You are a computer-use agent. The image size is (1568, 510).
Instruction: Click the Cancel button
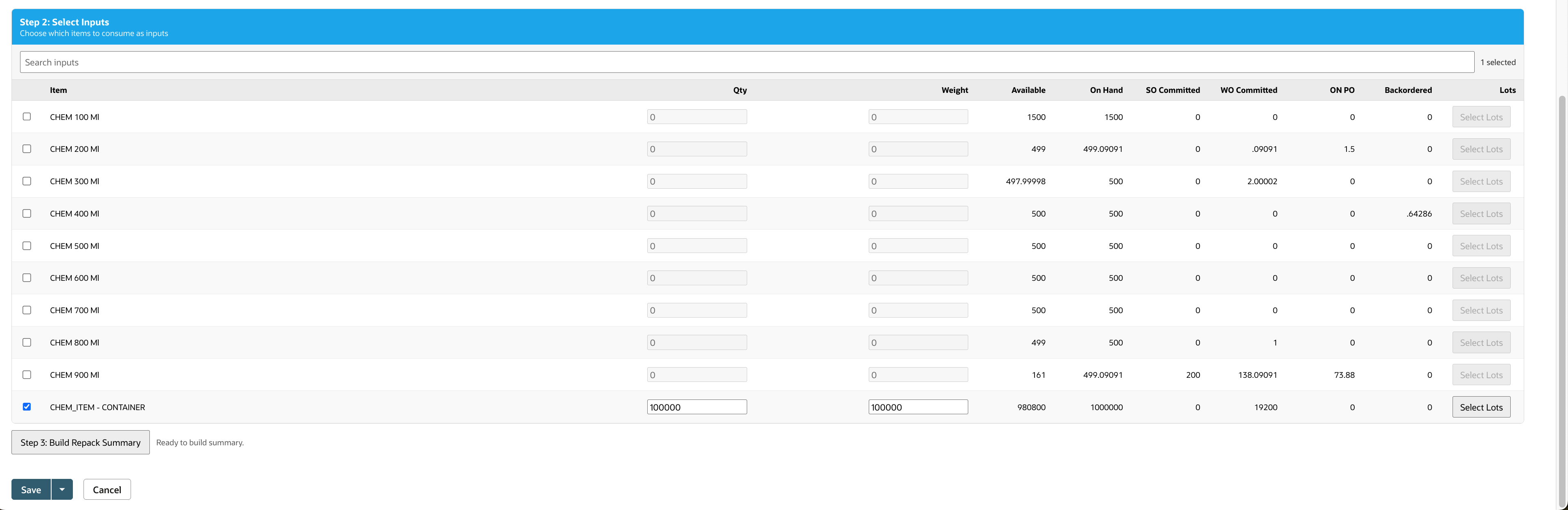point(106,489)
